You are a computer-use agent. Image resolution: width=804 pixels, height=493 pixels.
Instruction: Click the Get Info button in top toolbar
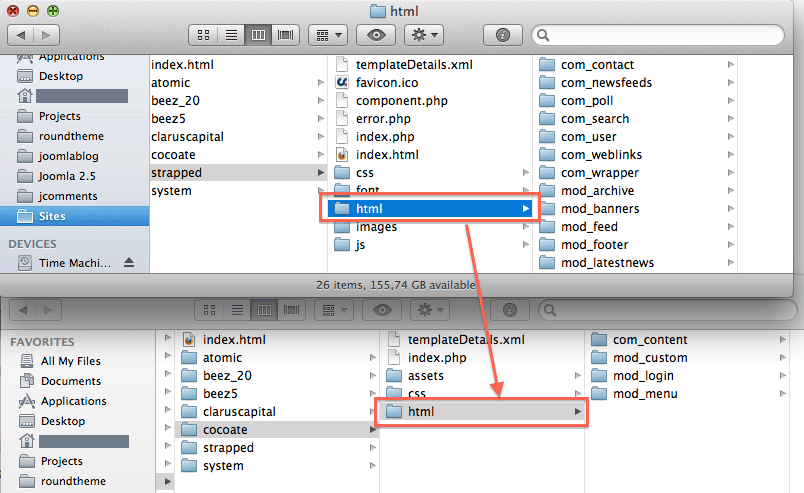pos(502,35)
